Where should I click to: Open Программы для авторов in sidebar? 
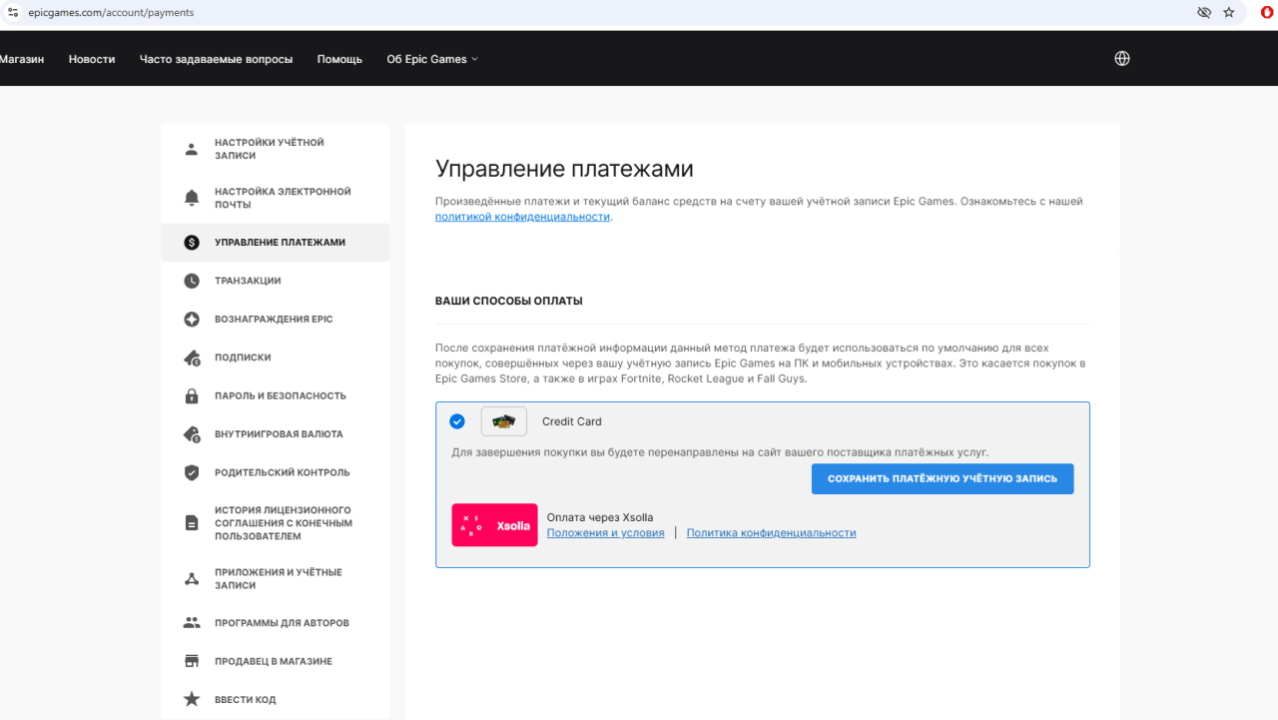[x=275, y=623]
